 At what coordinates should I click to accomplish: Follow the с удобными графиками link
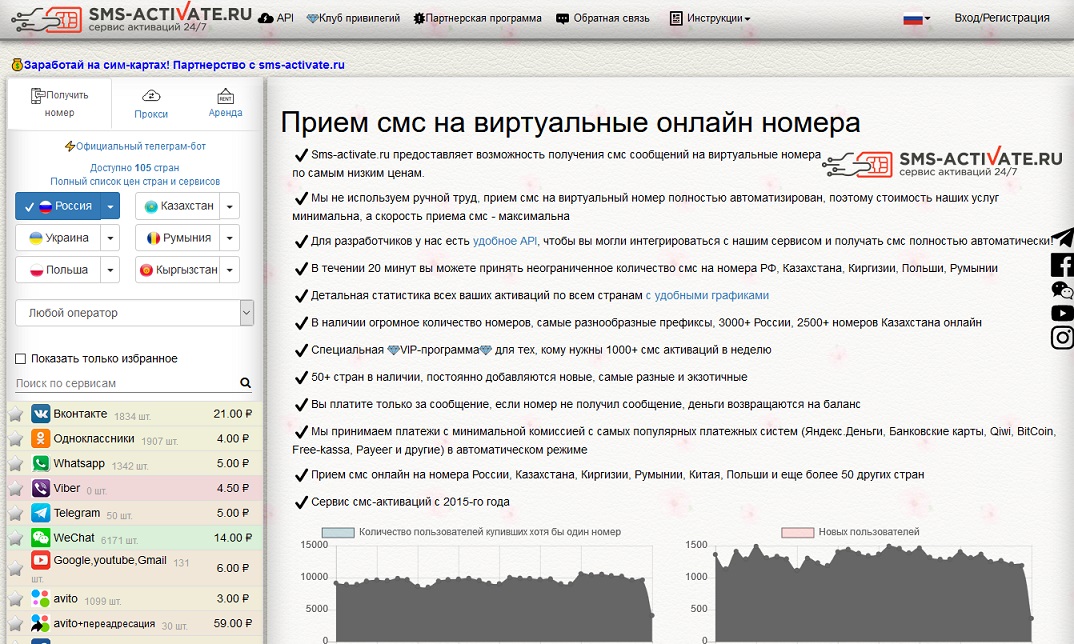click(x=708, y=295)
